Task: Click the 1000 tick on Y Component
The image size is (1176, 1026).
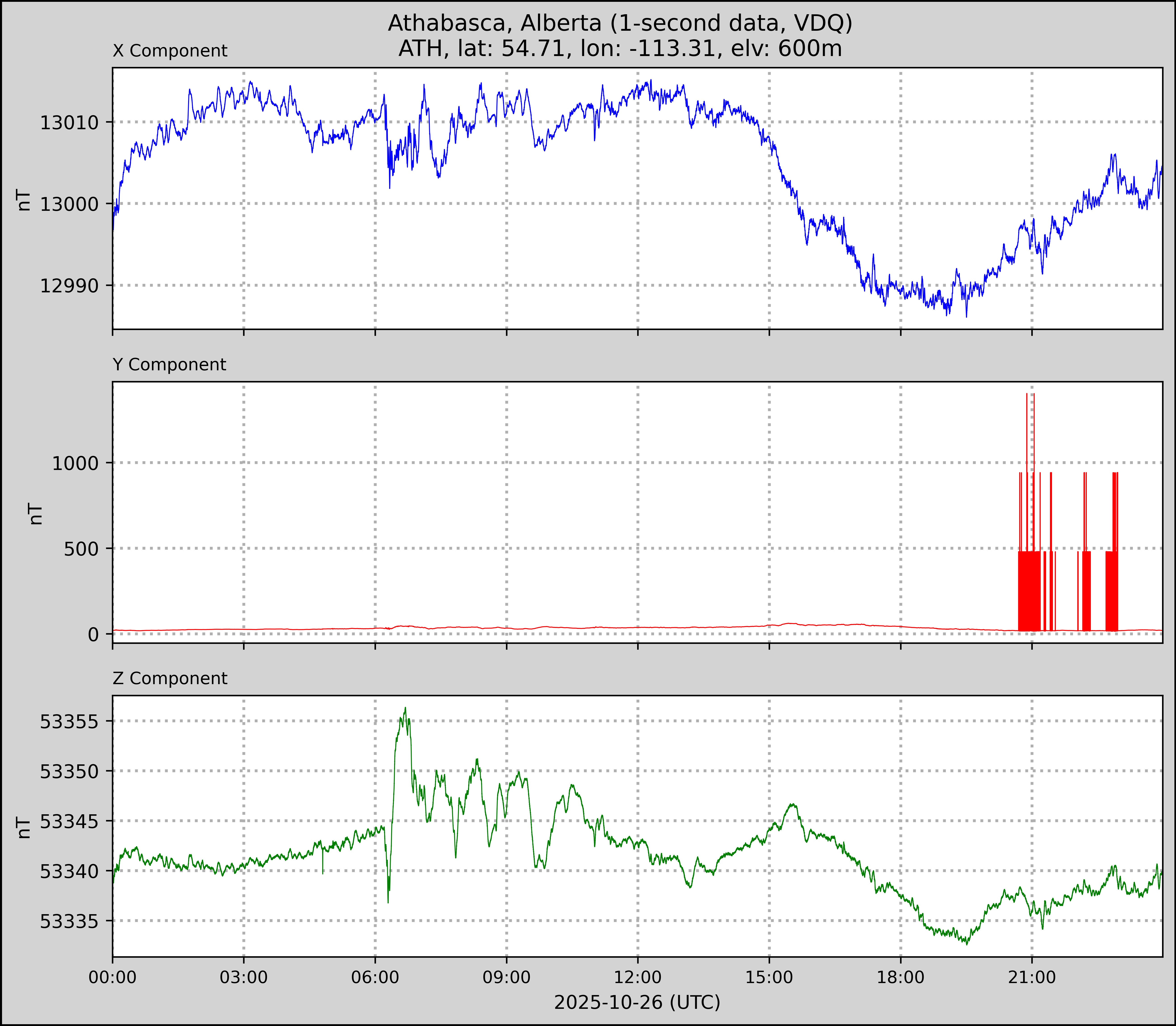Action: click(x=75, y=463)
